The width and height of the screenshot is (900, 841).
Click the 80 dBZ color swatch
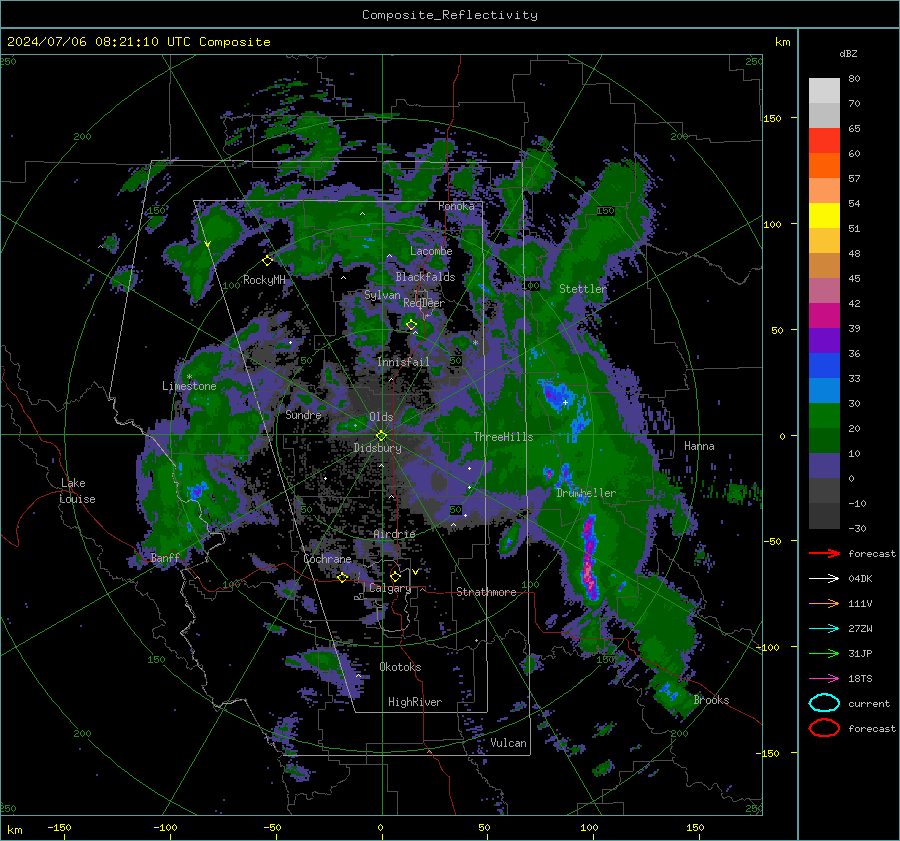coord(824,91)
